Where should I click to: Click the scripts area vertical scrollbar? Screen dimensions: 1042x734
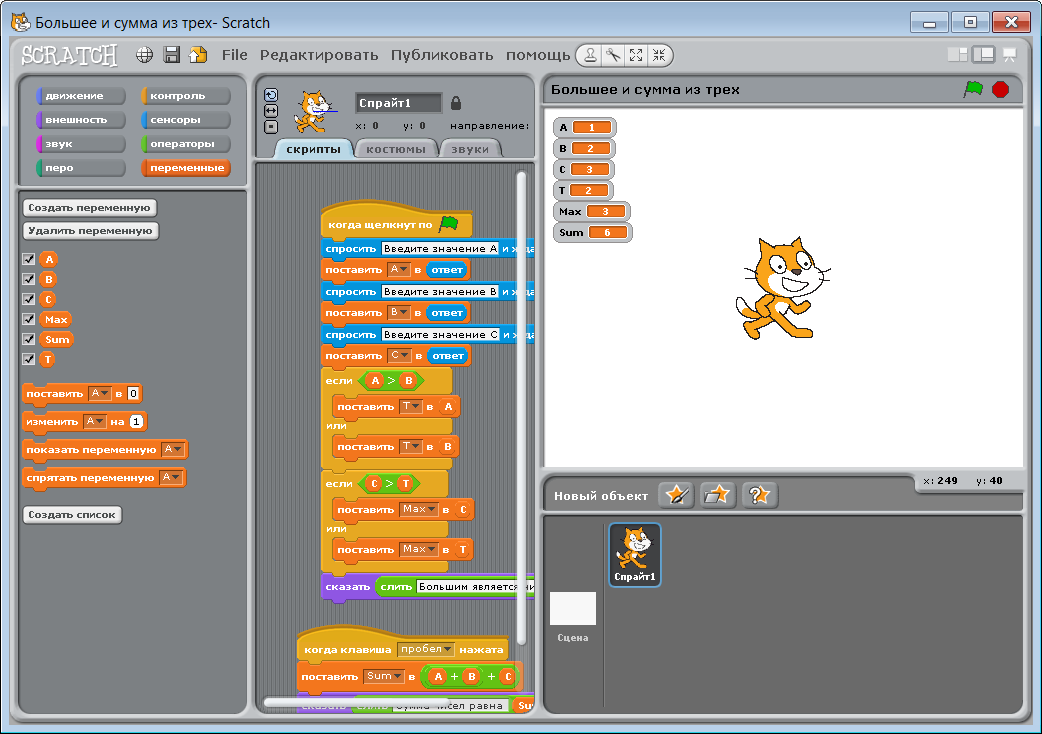click(x=522, y=408)
